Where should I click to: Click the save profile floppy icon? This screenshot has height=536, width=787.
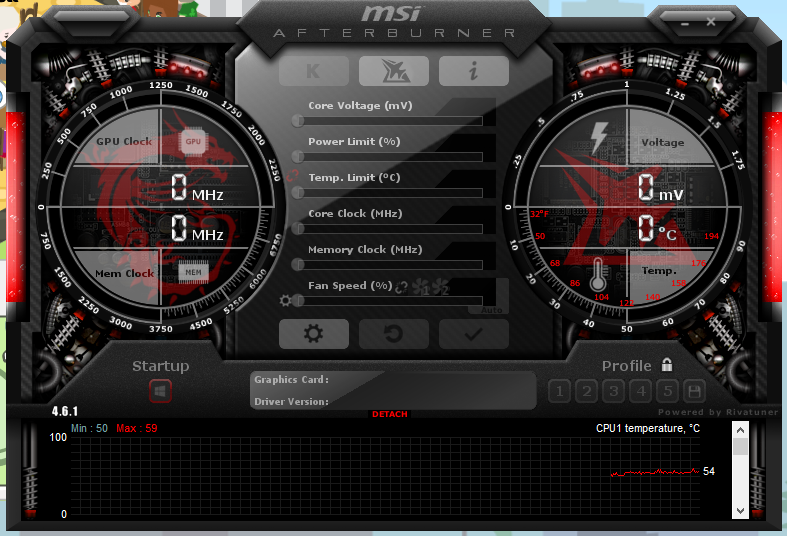click(x=695, y=391)
